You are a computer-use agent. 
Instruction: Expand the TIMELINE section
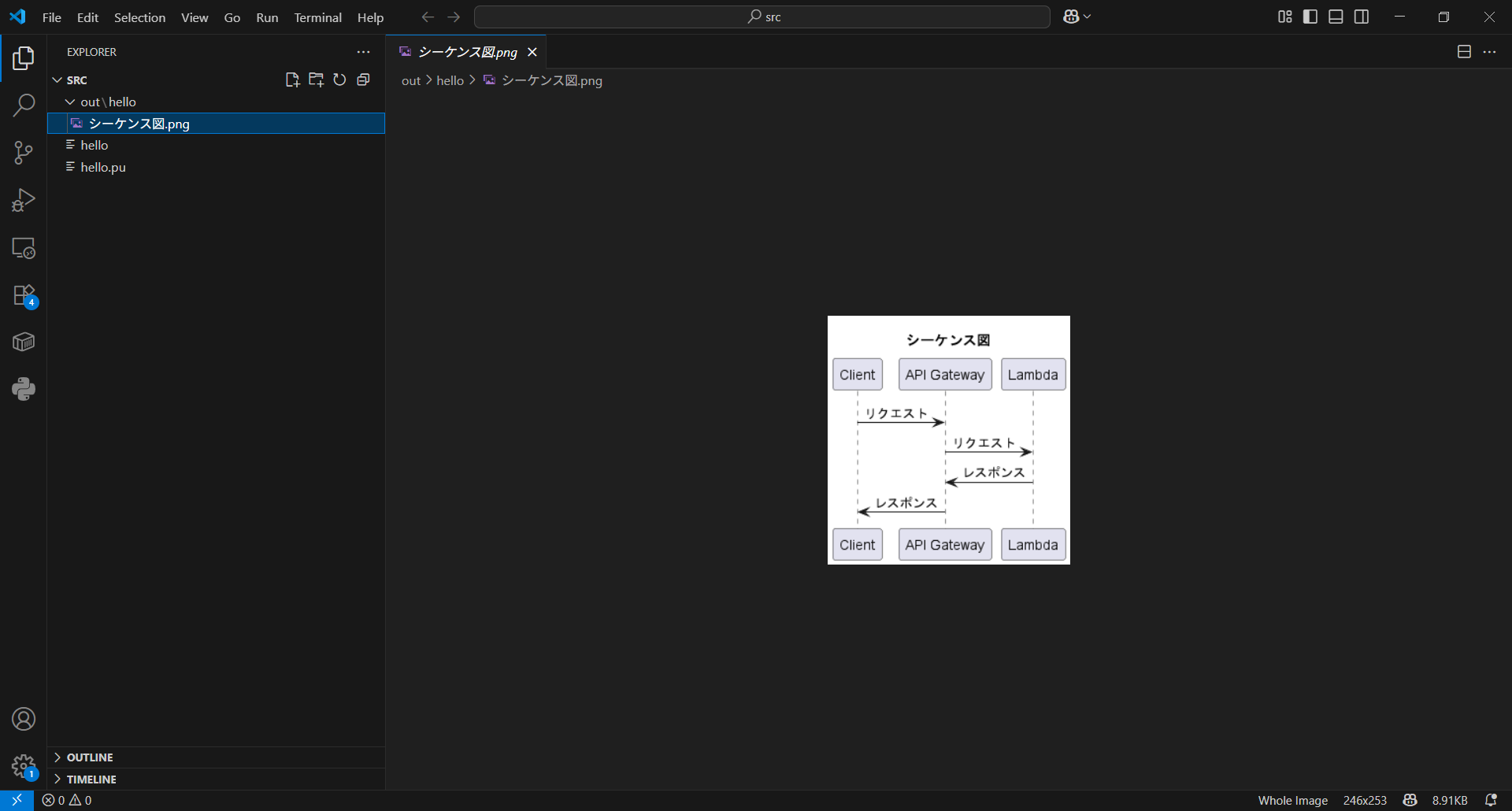point(91,780)
